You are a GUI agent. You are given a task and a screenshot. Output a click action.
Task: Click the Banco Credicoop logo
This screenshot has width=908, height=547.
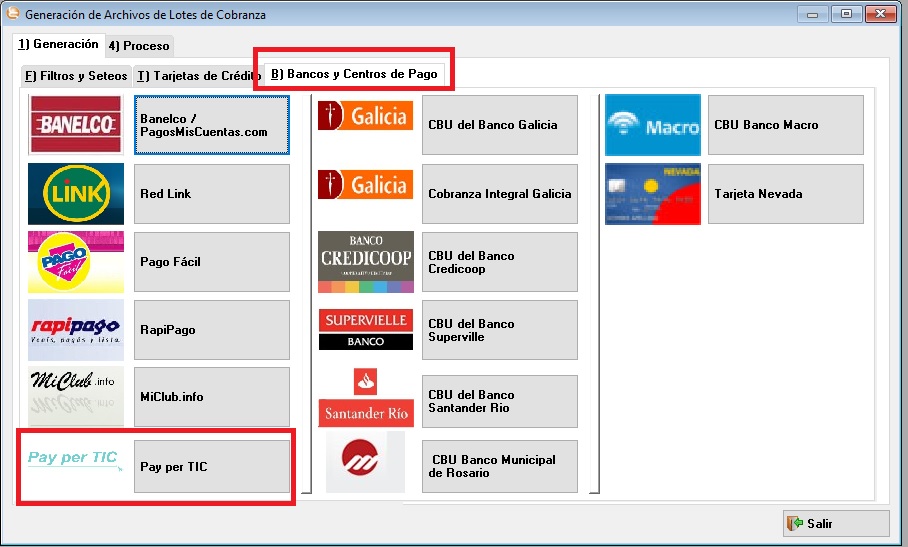point(365,262)
